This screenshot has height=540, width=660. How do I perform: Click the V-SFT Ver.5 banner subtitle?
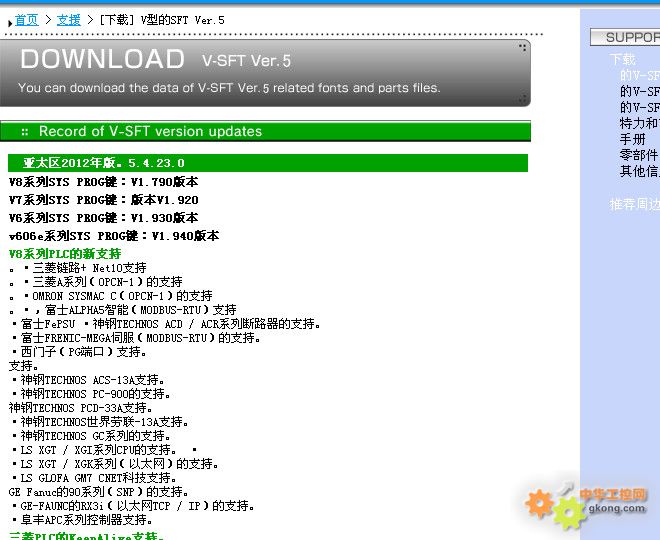246,61
